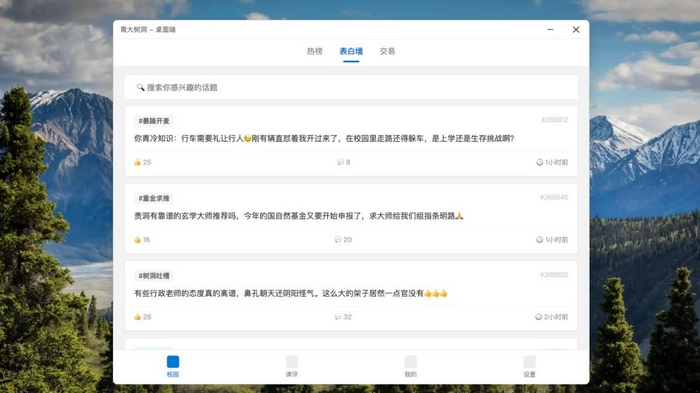Open comments on the post with 32 replies
The image size is (700, 393).
coord(343,317)
